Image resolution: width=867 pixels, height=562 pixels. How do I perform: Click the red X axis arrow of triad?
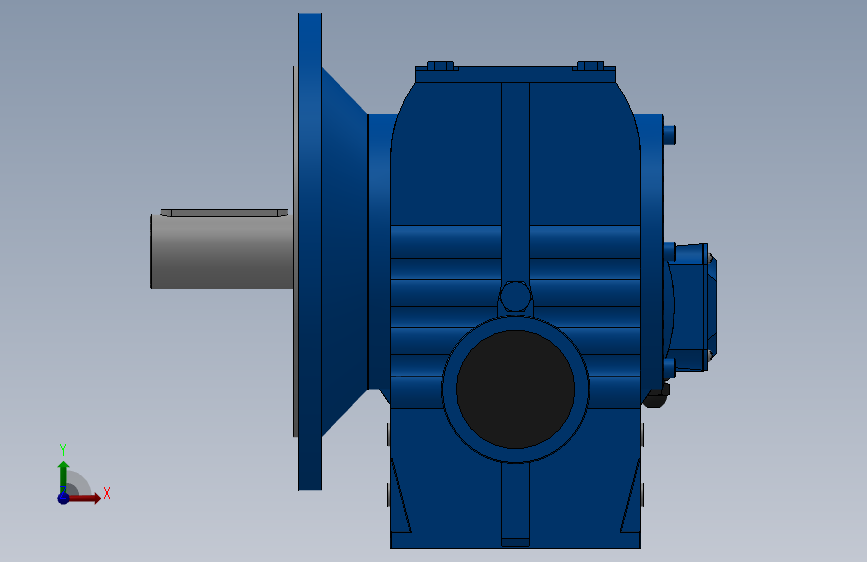(83, 498)
